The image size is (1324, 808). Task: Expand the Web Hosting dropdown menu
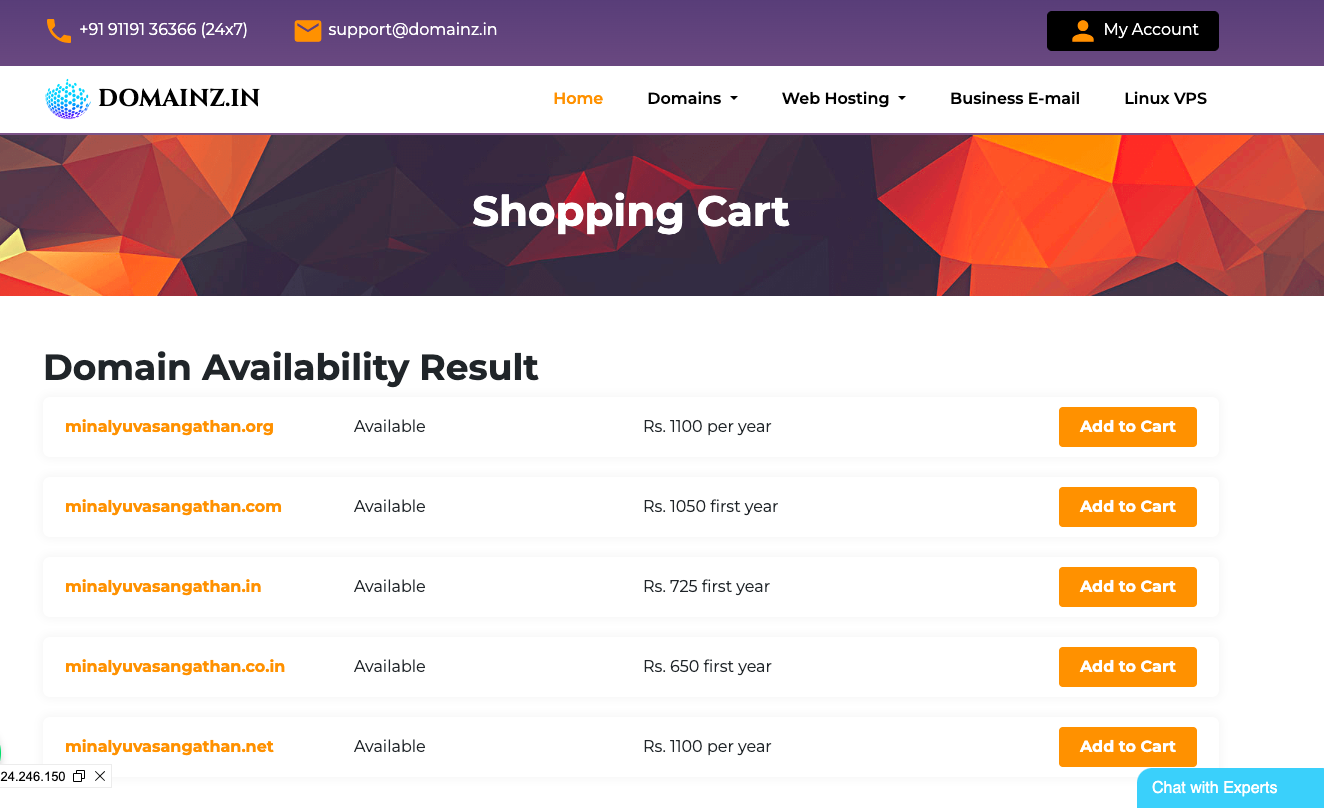(x=843, y=99)
